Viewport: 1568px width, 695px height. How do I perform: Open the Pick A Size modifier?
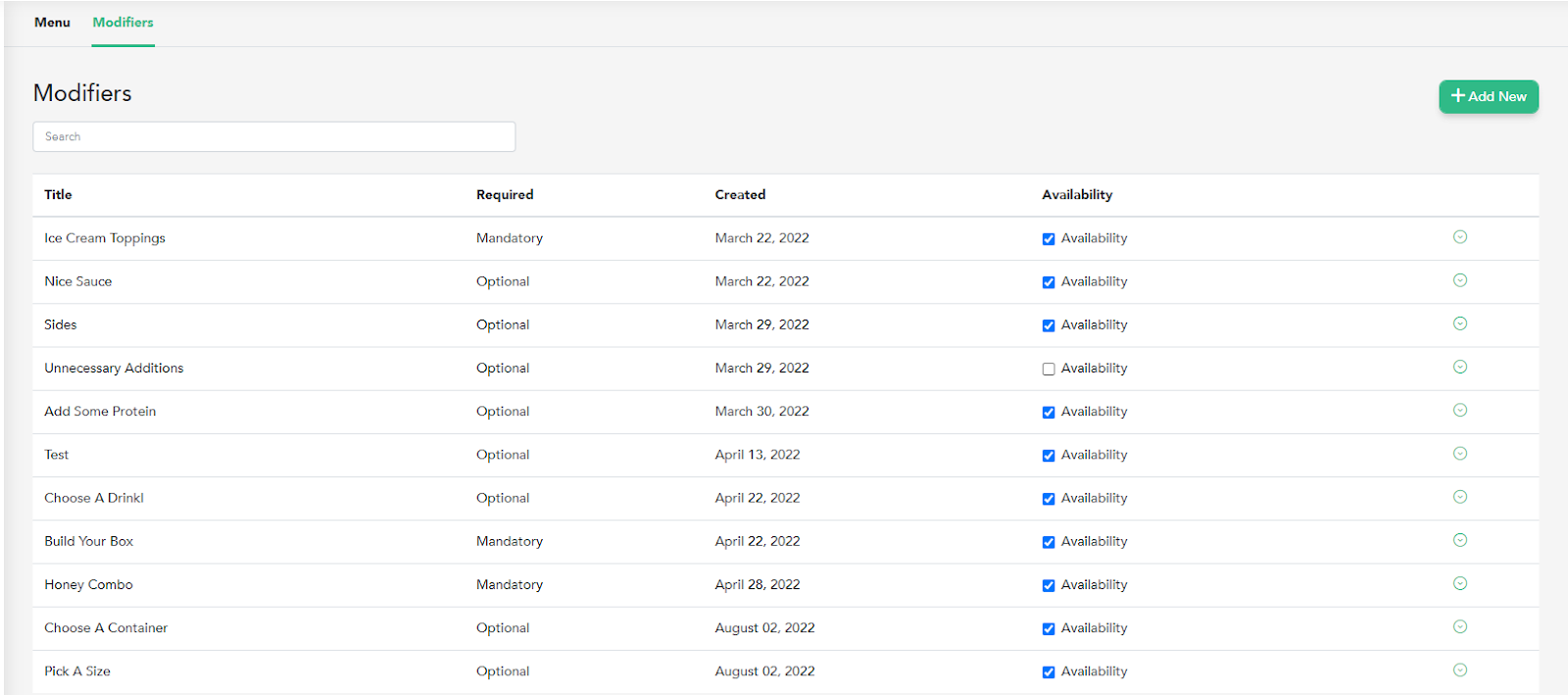click(77, 671)
